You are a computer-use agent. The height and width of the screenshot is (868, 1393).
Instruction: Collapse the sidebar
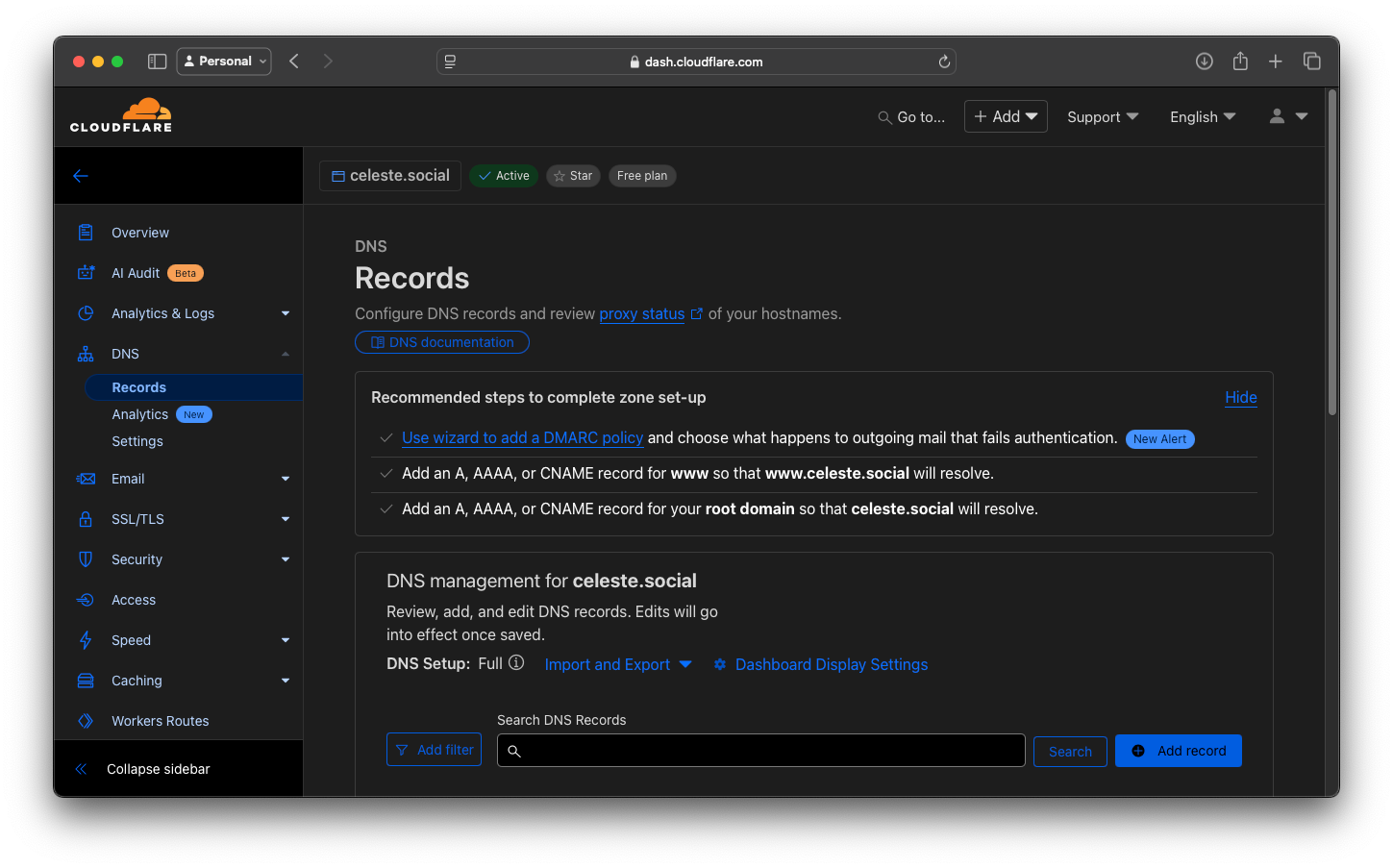pyautogui.click(x=142, y=769)
